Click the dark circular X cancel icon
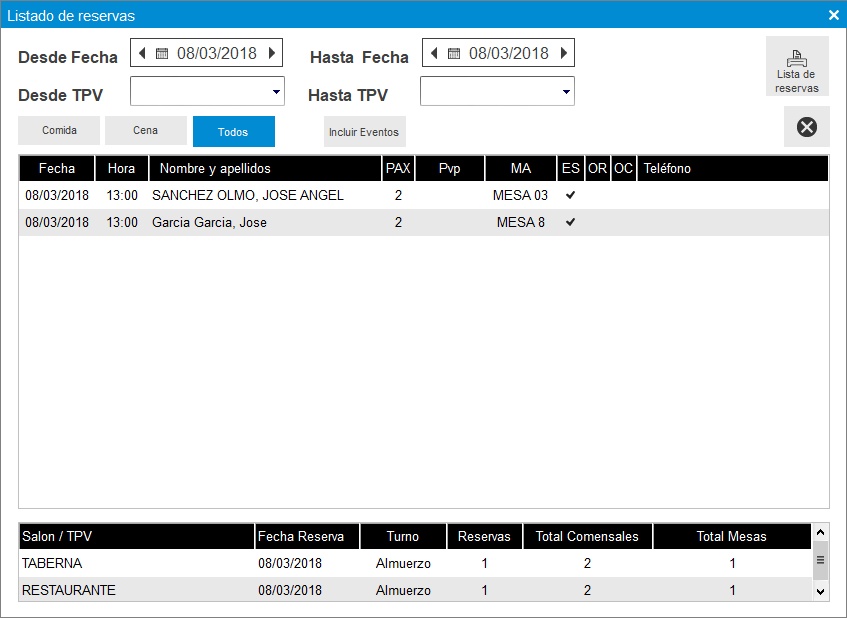 point(806,127)
